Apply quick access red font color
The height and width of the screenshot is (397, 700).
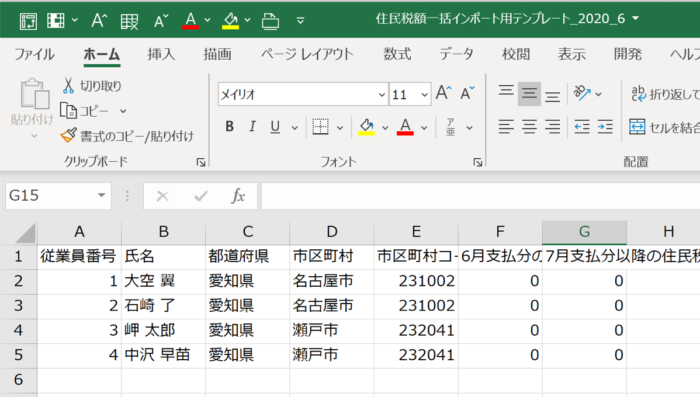pos(191,21)
